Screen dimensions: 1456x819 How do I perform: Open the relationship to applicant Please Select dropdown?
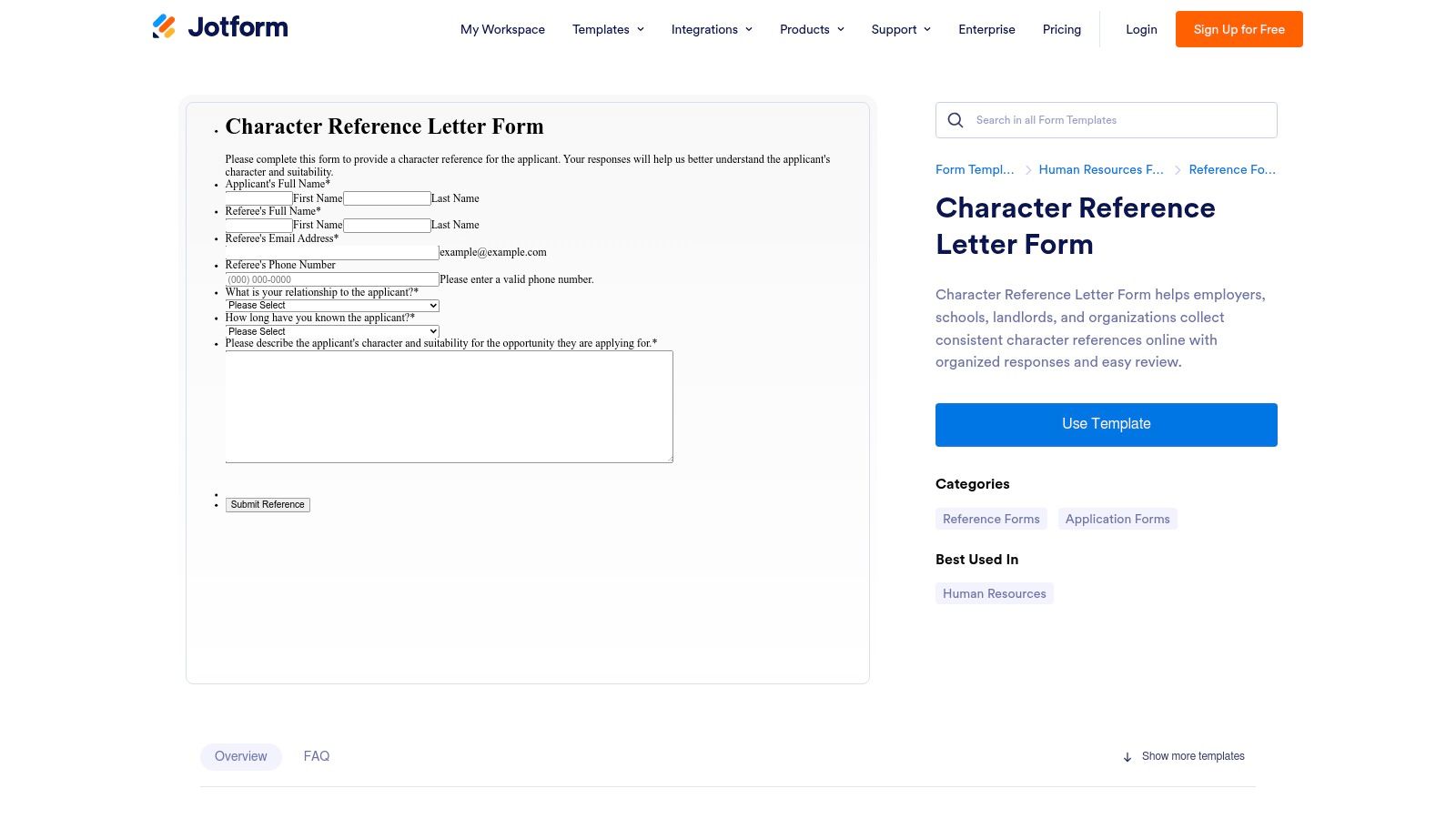tap(332, 305)
